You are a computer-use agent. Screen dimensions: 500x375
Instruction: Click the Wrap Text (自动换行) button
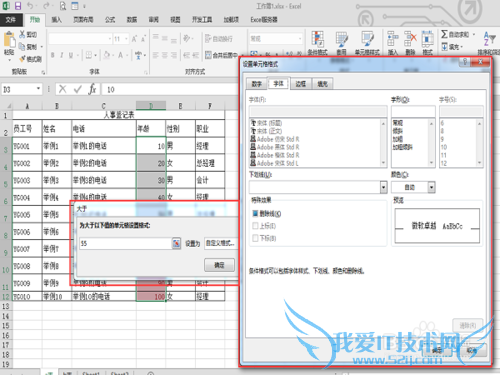pyautogui.click(x=219, y=39)
